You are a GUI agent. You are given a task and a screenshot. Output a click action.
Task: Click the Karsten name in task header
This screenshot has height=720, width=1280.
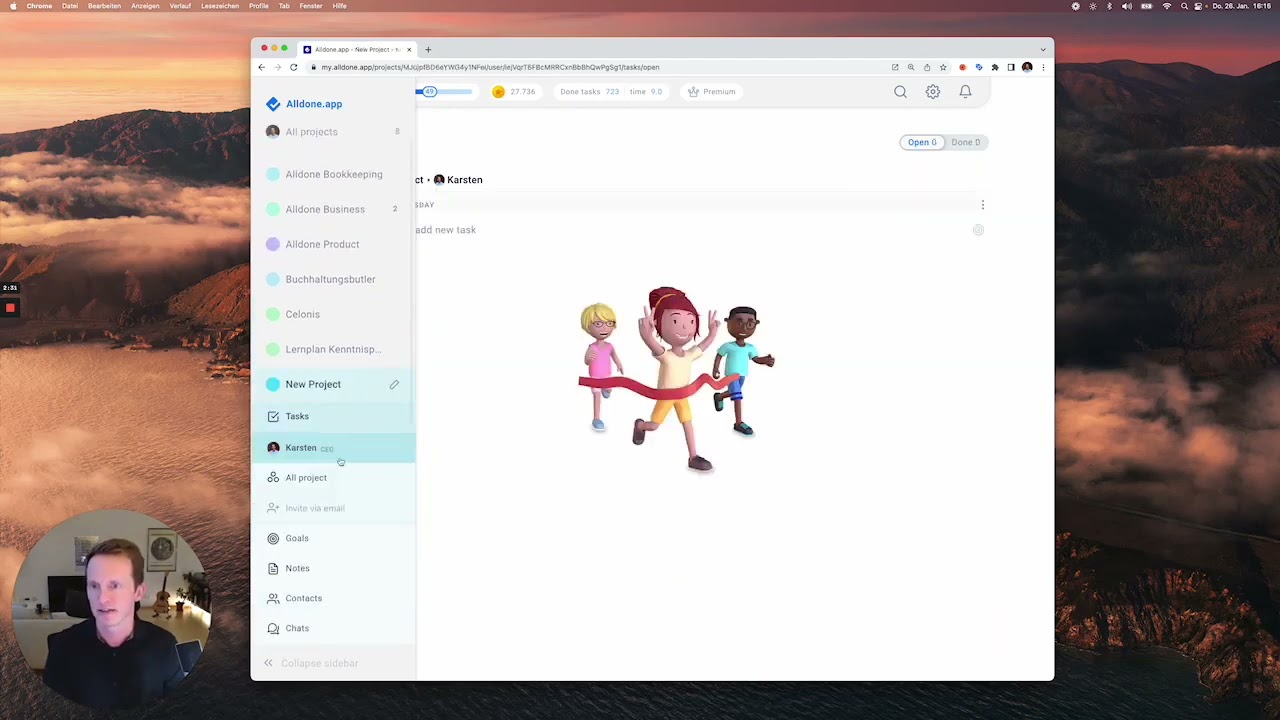click(x=465, y=180)
